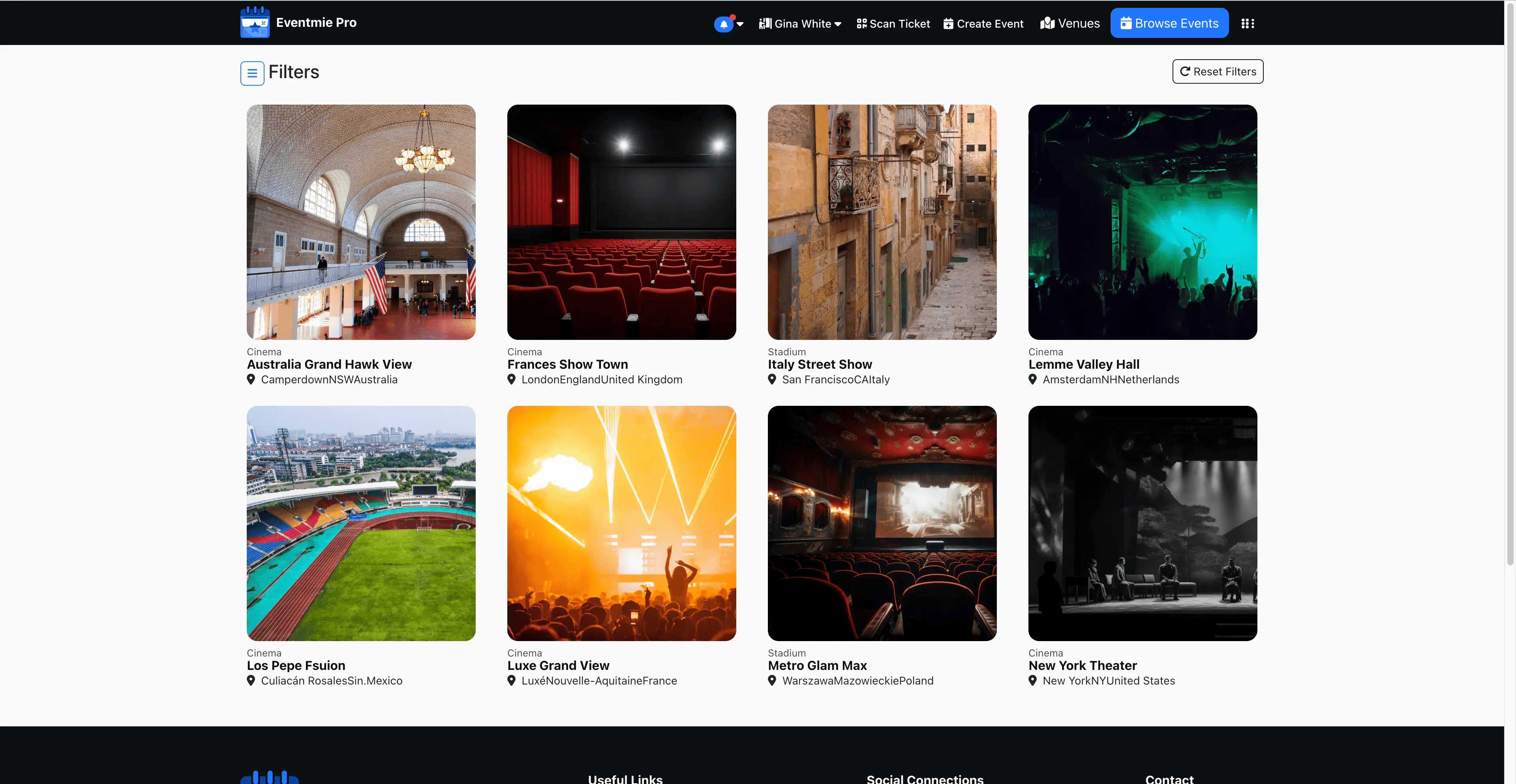The width and height of the screenshot is (1516, 784).
Task: Open the Italy Street Show title link
Action: (x=819, y=364)
